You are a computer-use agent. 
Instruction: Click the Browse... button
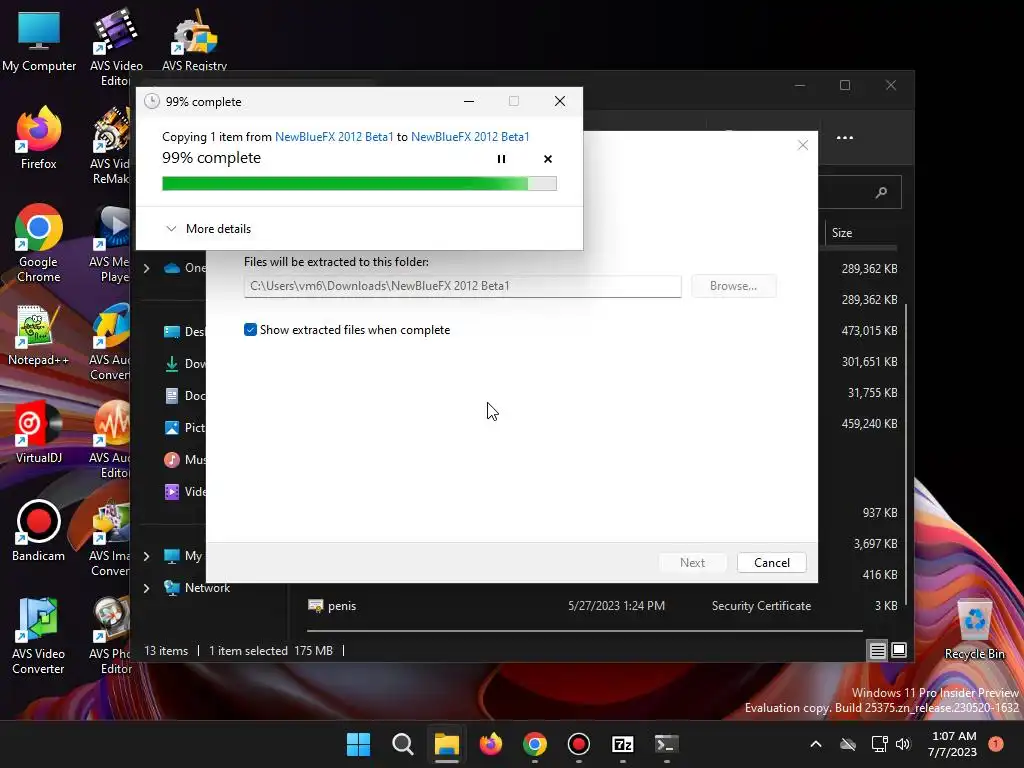point(733,286)
